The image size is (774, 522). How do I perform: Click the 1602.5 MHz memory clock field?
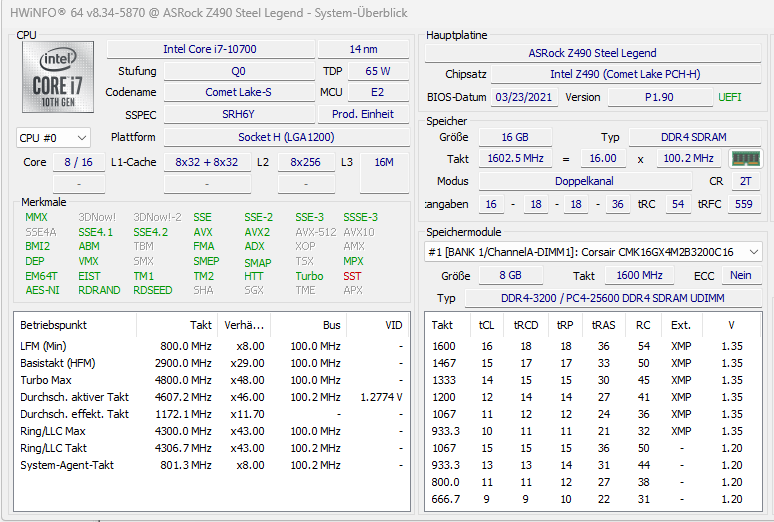(515, 159)
